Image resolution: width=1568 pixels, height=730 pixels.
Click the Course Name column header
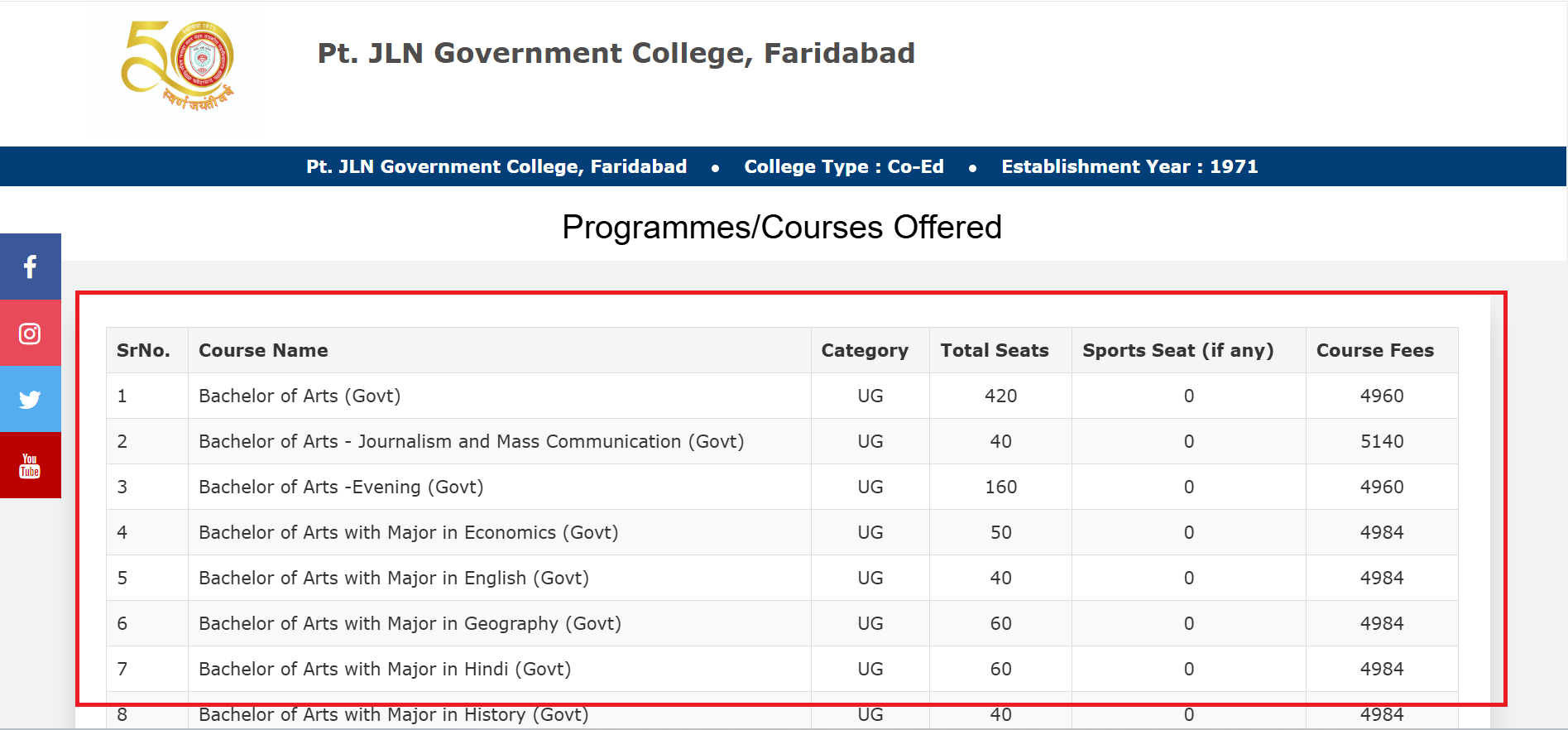coord(263,350)
